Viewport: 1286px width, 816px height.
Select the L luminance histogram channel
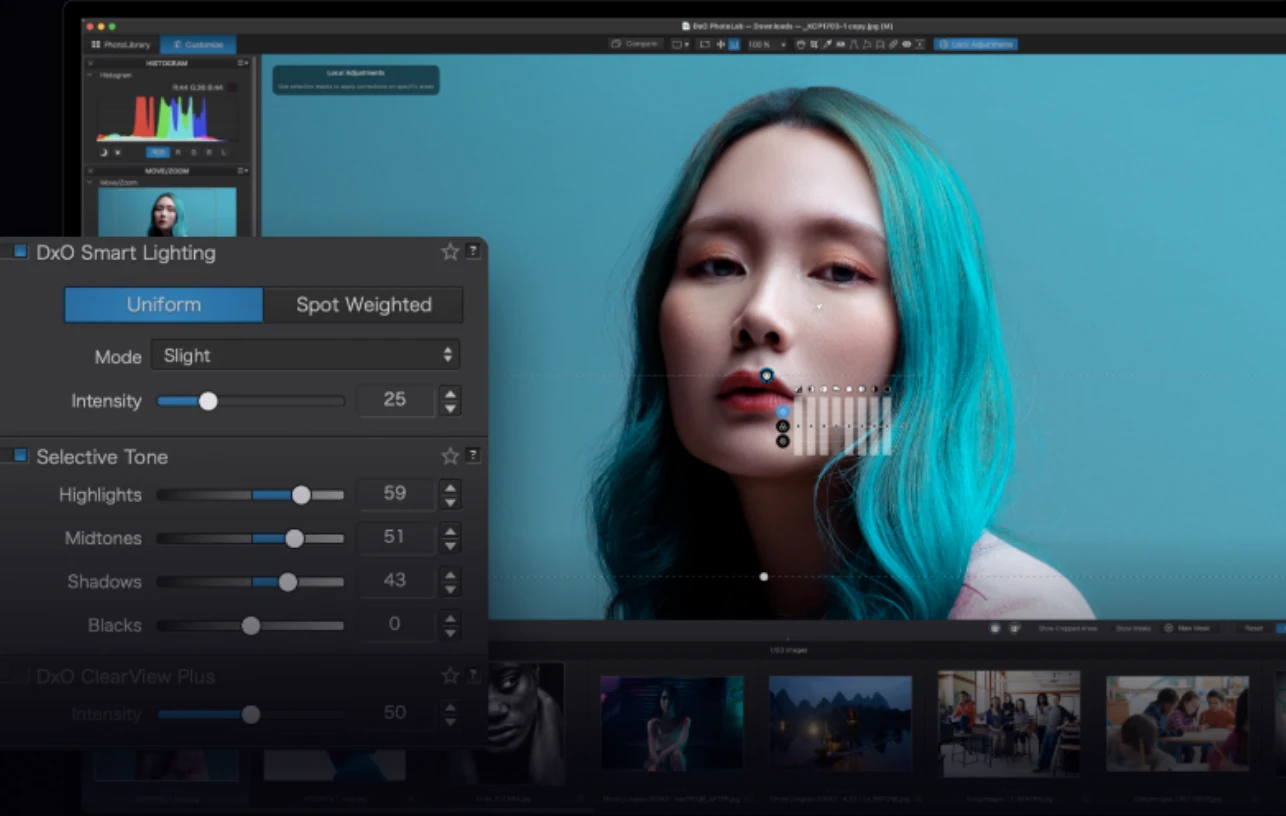[224, 152]
